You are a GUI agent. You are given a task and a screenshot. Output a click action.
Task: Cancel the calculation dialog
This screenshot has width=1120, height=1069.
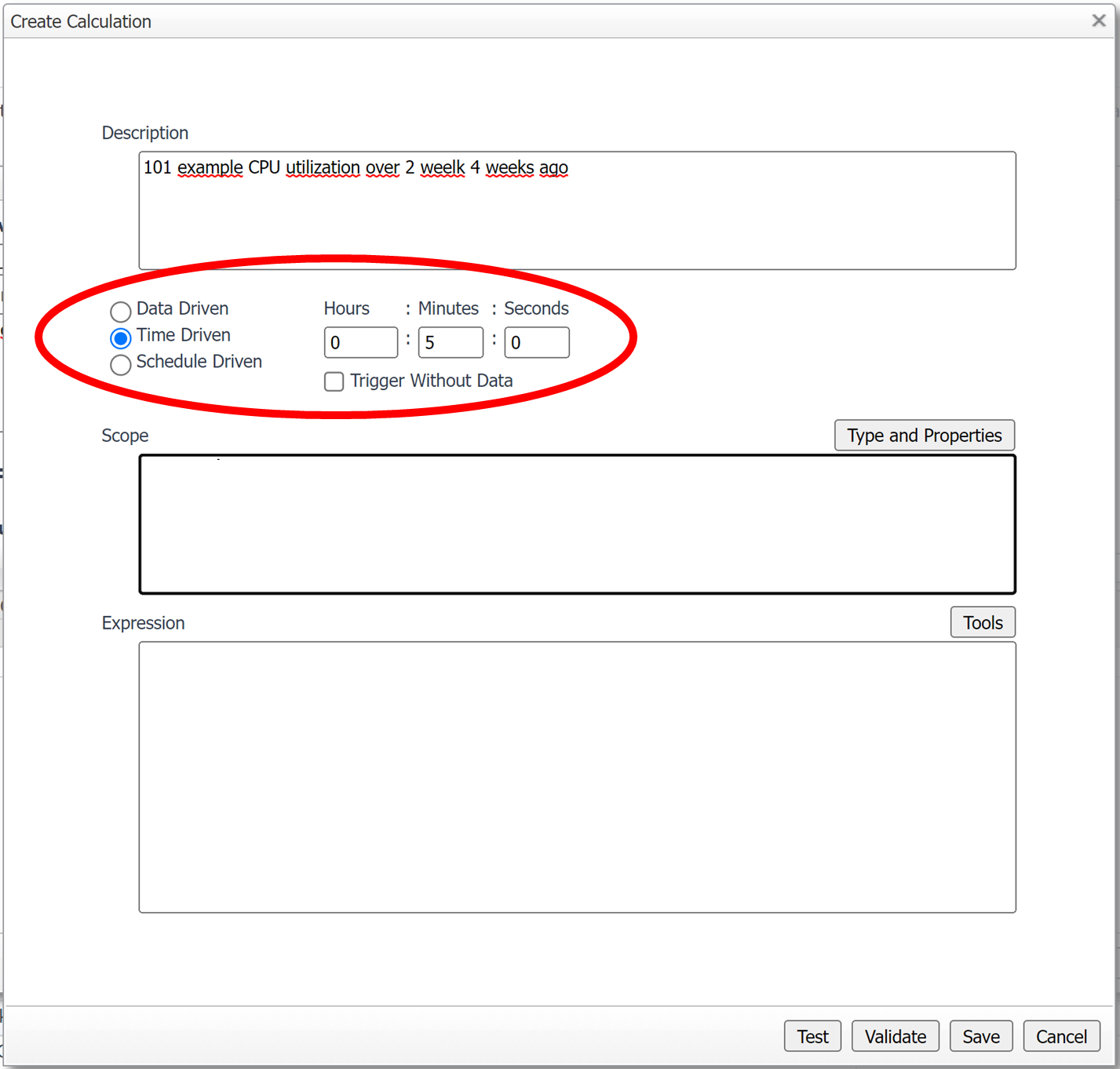1061,1036
